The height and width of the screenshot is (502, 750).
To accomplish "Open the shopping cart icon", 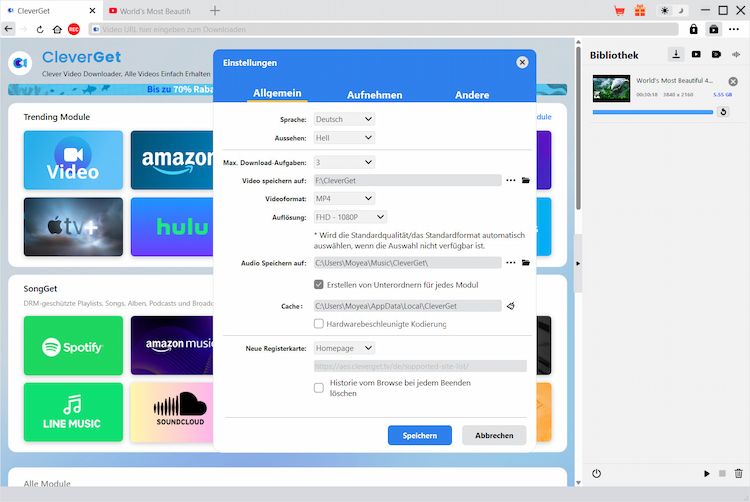I will 620,10.
